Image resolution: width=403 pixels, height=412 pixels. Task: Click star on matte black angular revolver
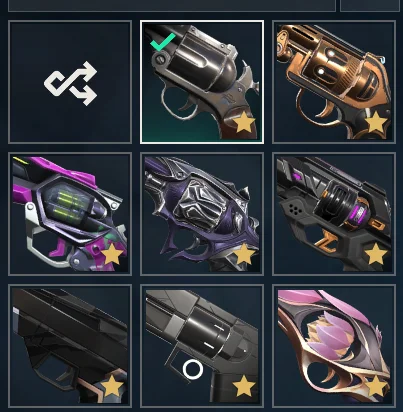(112, 386)
